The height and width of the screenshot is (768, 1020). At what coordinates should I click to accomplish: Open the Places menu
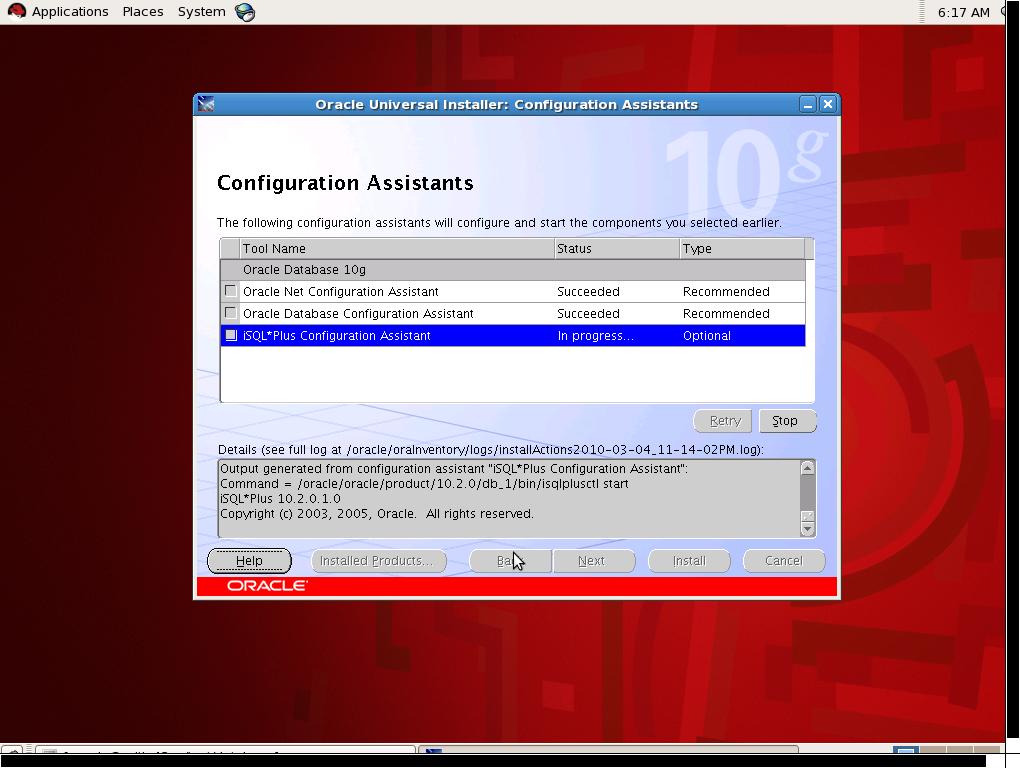(142, 12)
